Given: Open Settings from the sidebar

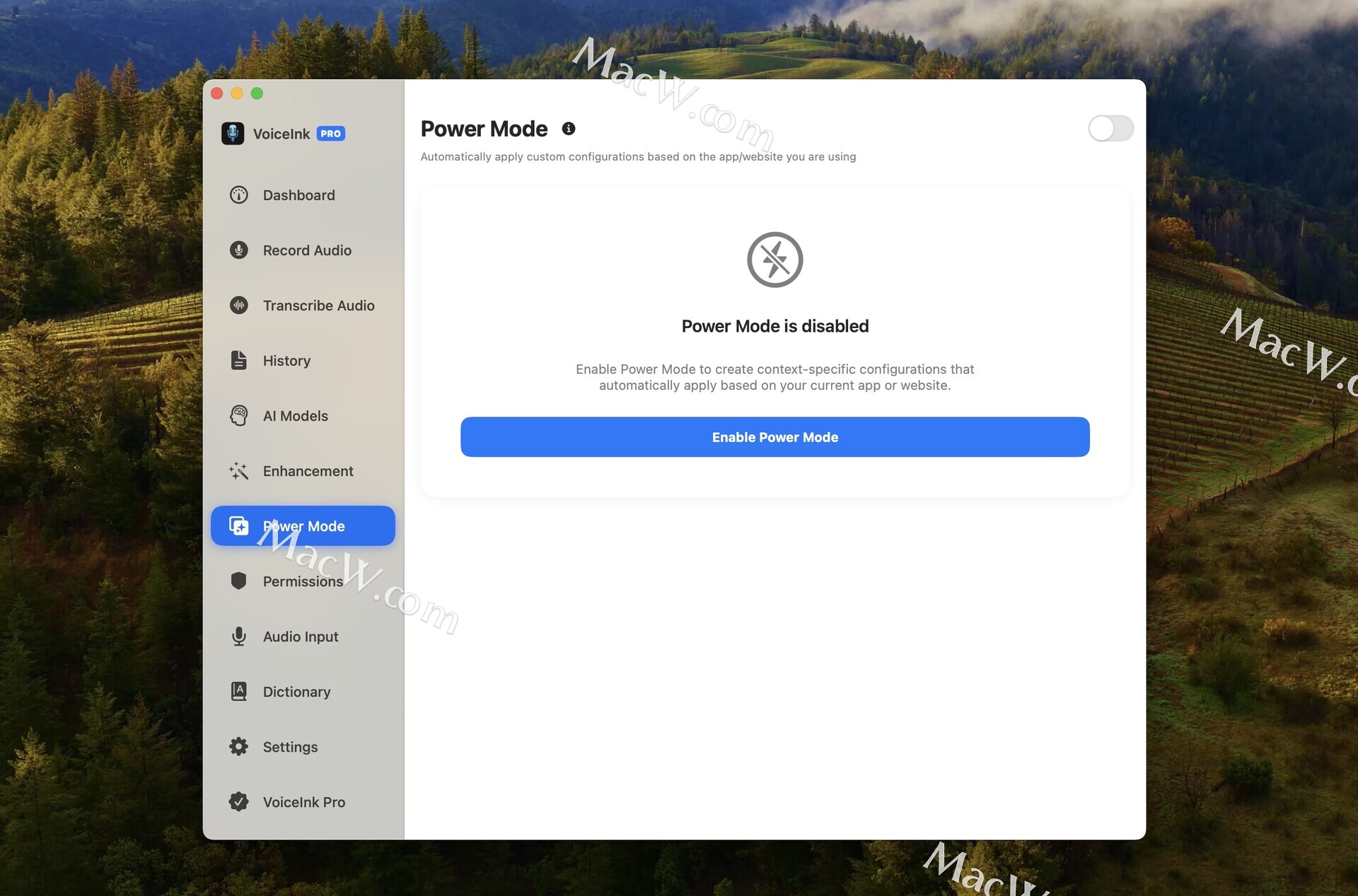Looking at the screenshot, I should 303,747.
